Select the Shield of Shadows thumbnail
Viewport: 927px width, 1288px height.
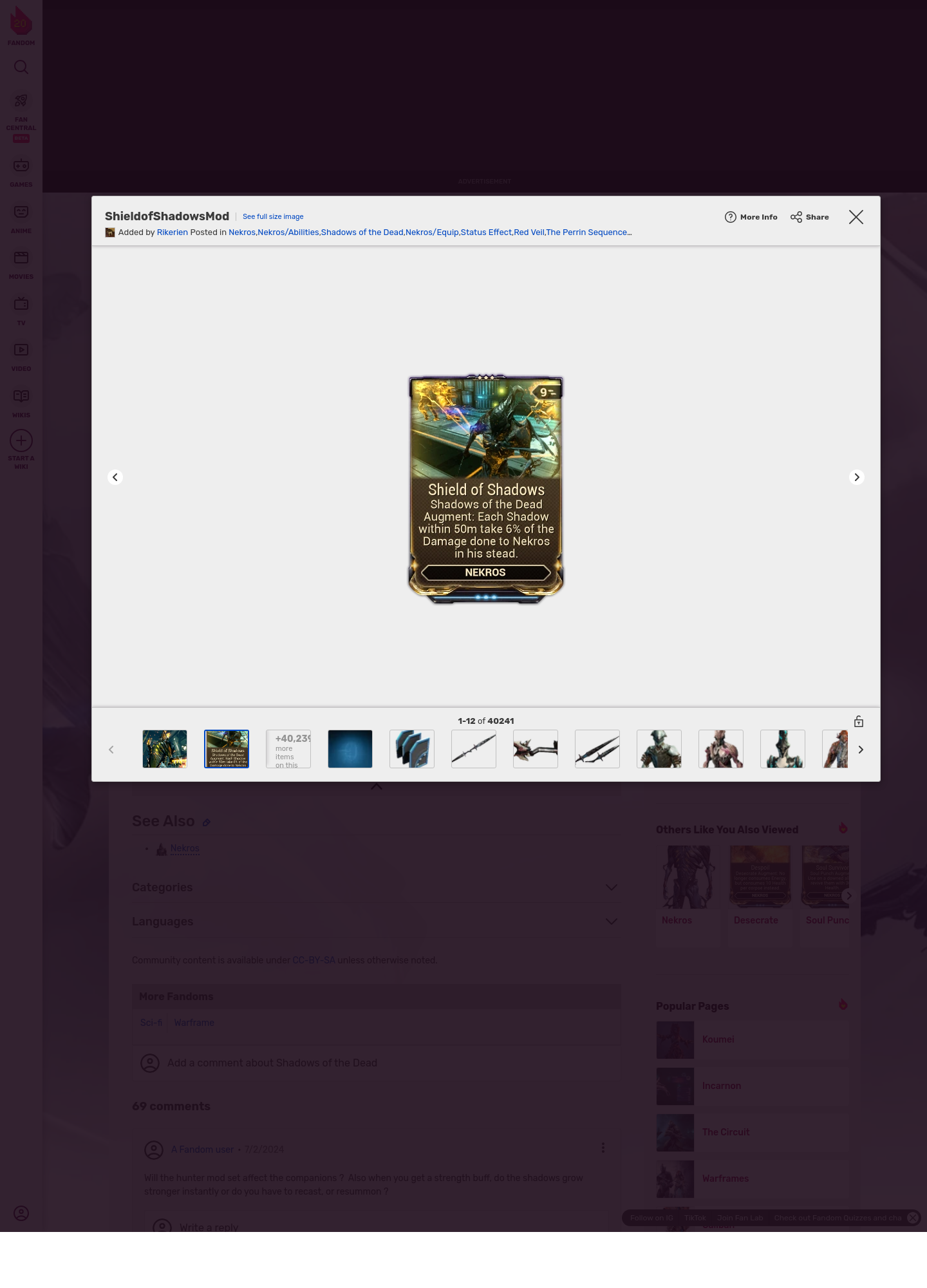click(x=227, y=749)
